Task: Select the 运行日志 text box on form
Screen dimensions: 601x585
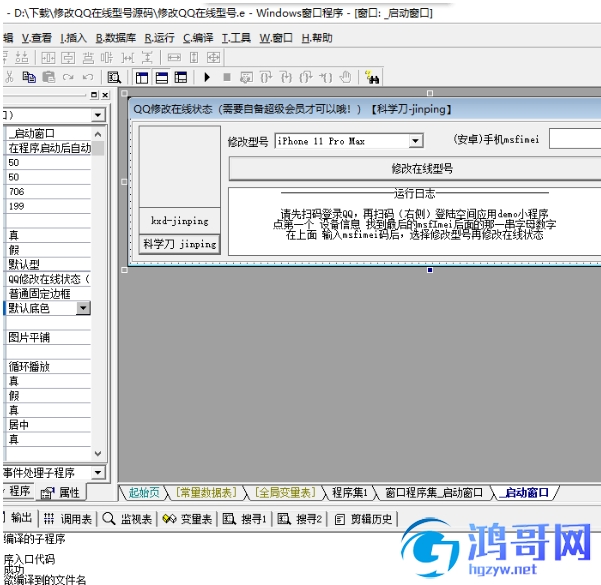Action: 415,221
